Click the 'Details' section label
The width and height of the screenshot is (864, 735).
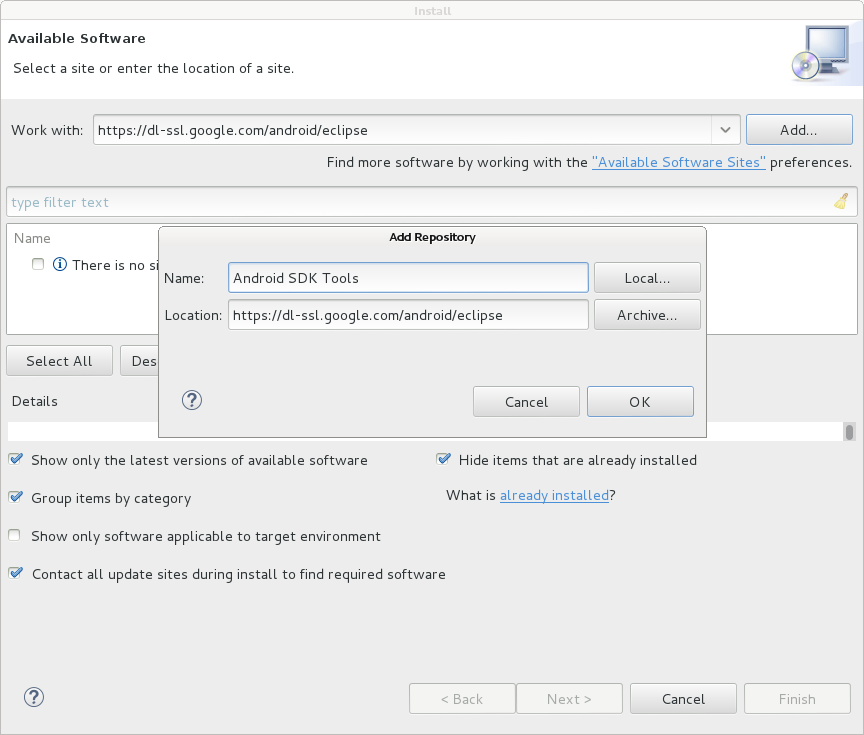(x=35, y=401)
